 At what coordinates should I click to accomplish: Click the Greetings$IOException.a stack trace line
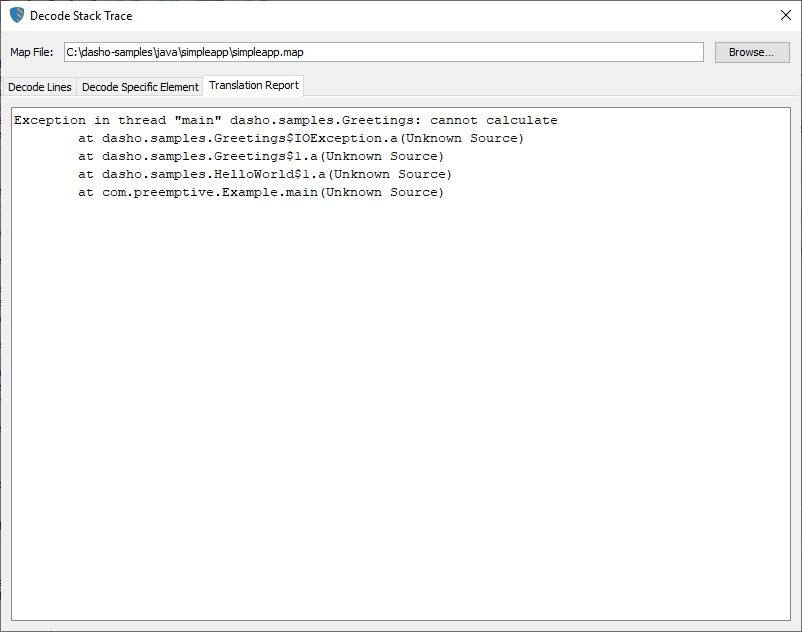click(301, 139)
